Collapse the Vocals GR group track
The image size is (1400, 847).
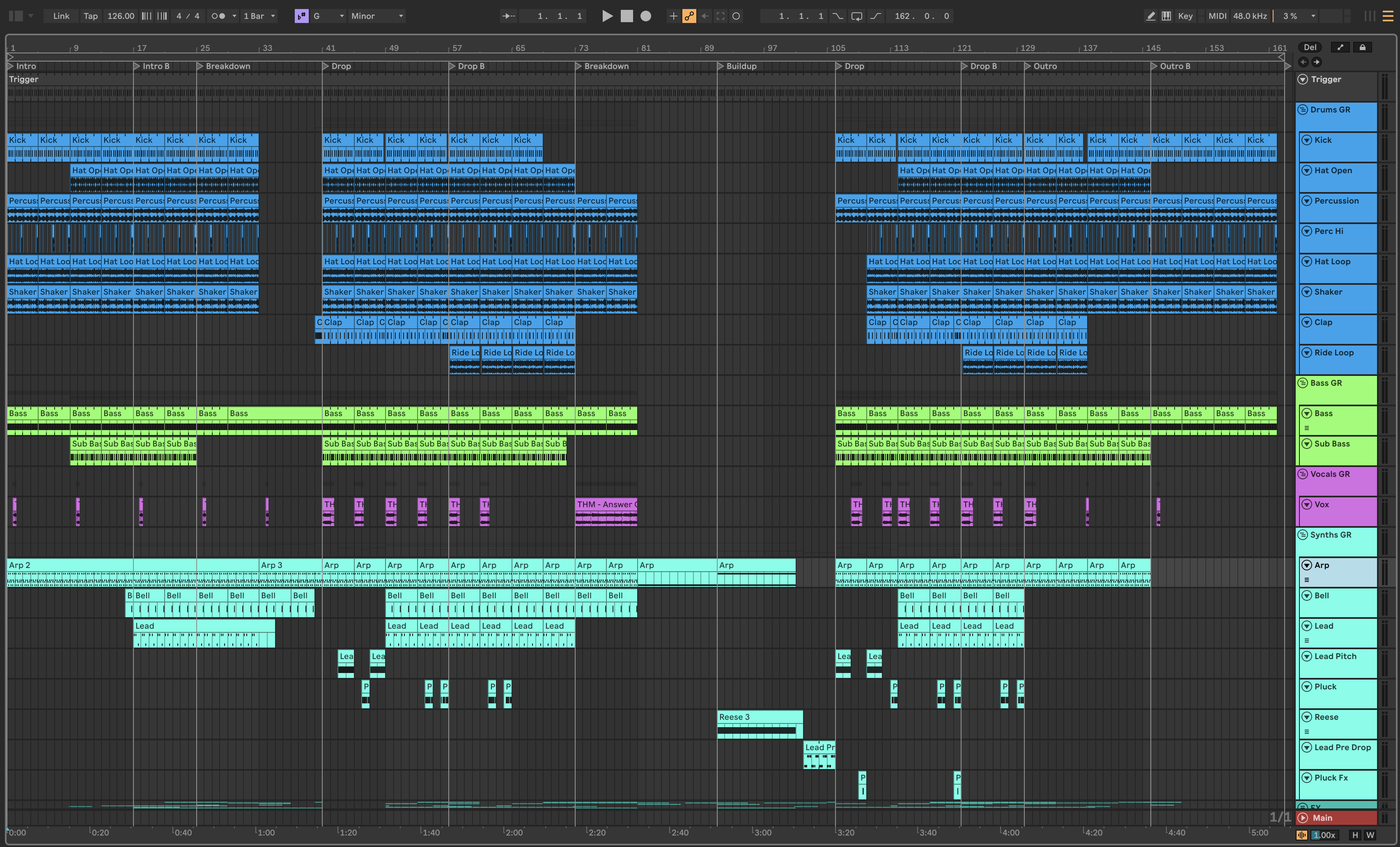click(x=1303, y=474)
